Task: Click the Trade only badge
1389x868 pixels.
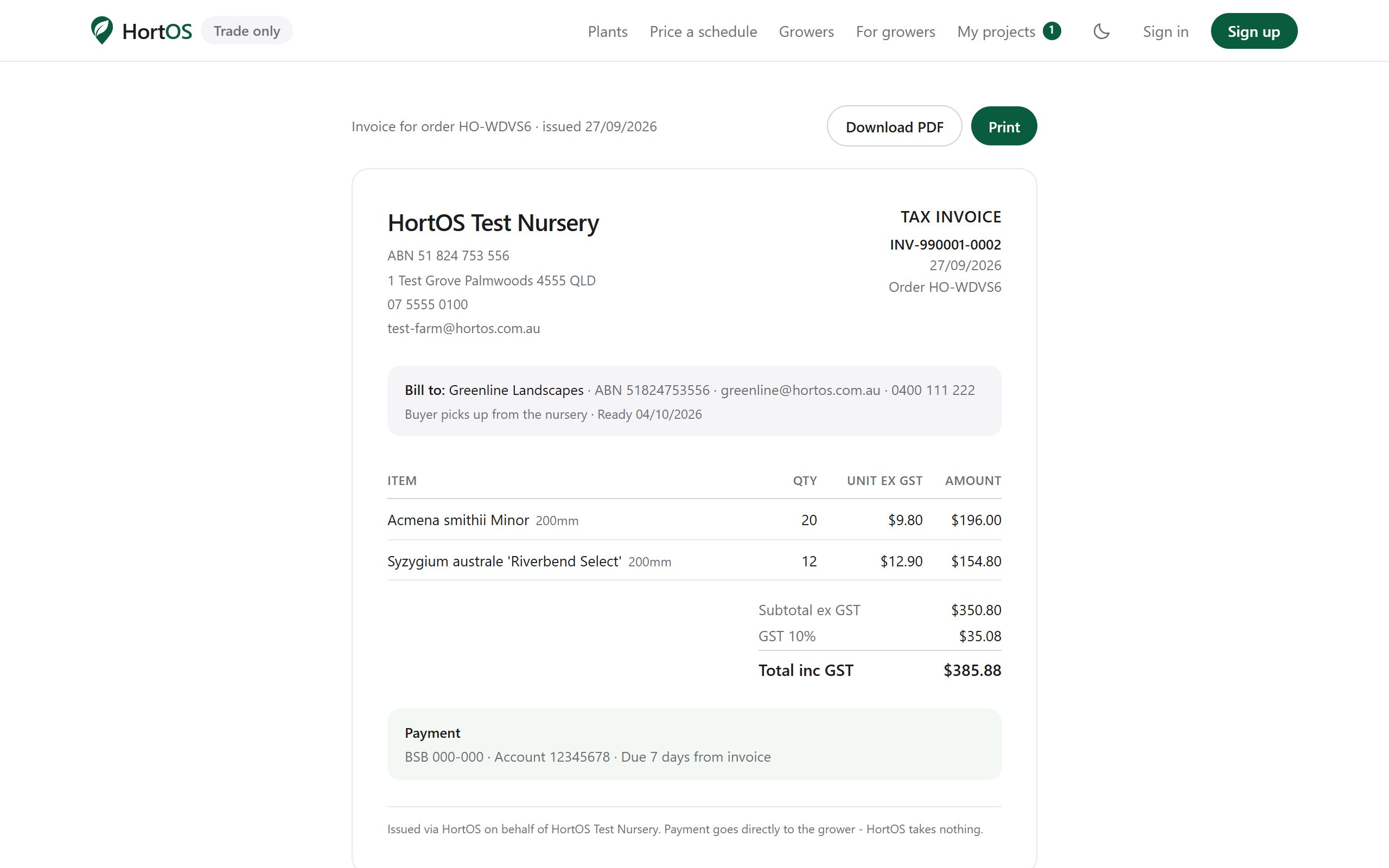Action: click(x=247, y=31)
